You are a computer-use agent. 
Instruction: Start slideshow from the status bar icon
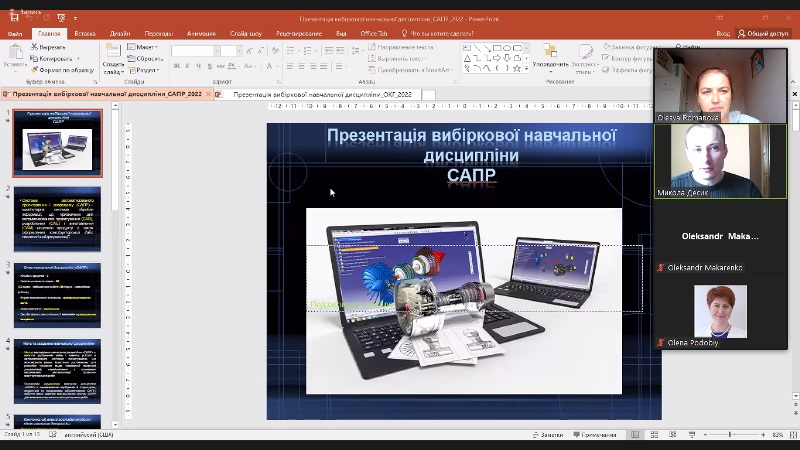pyautogui.click(x=692, y=435)
